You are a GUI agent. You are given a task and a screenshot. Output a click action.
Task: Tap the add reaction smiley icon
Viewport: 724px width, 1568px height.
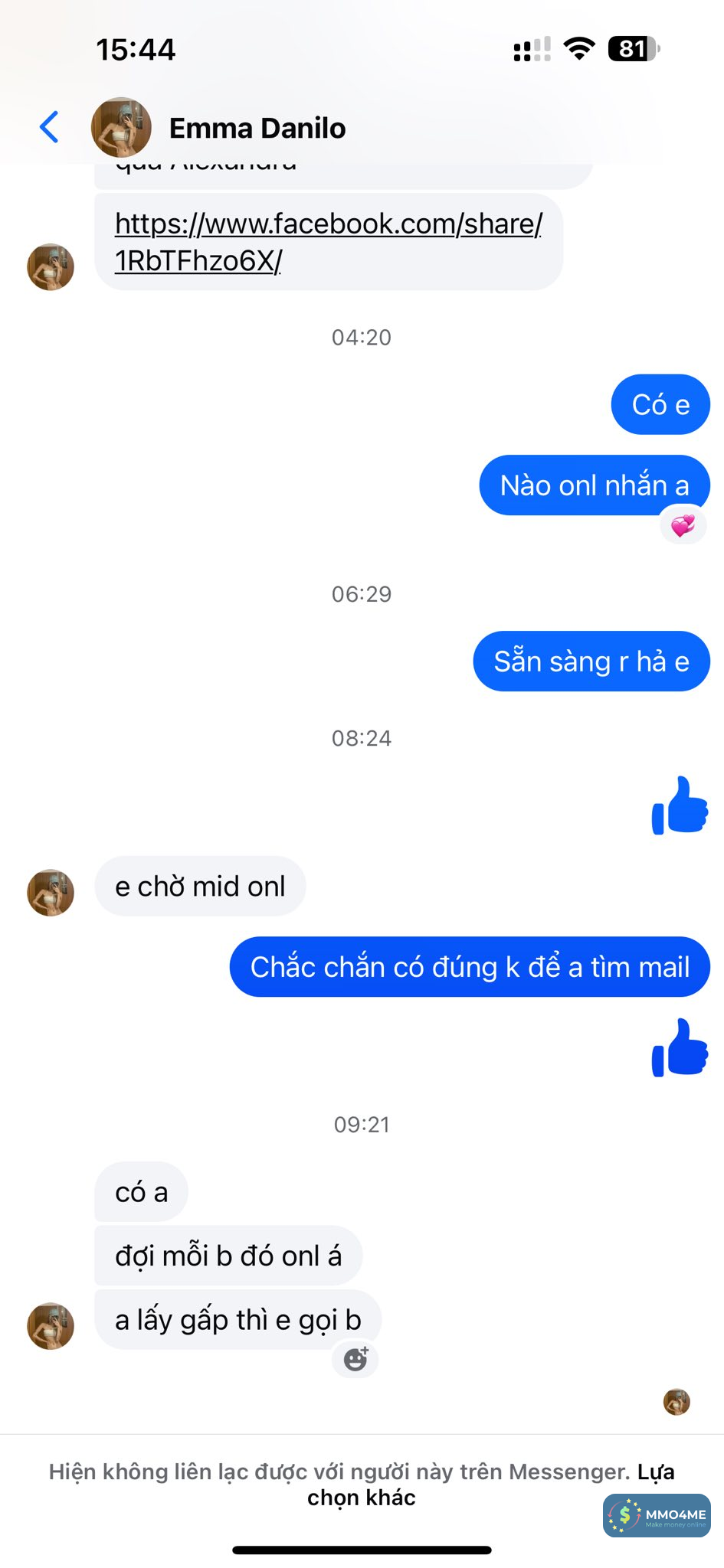tap(355, 1359)
